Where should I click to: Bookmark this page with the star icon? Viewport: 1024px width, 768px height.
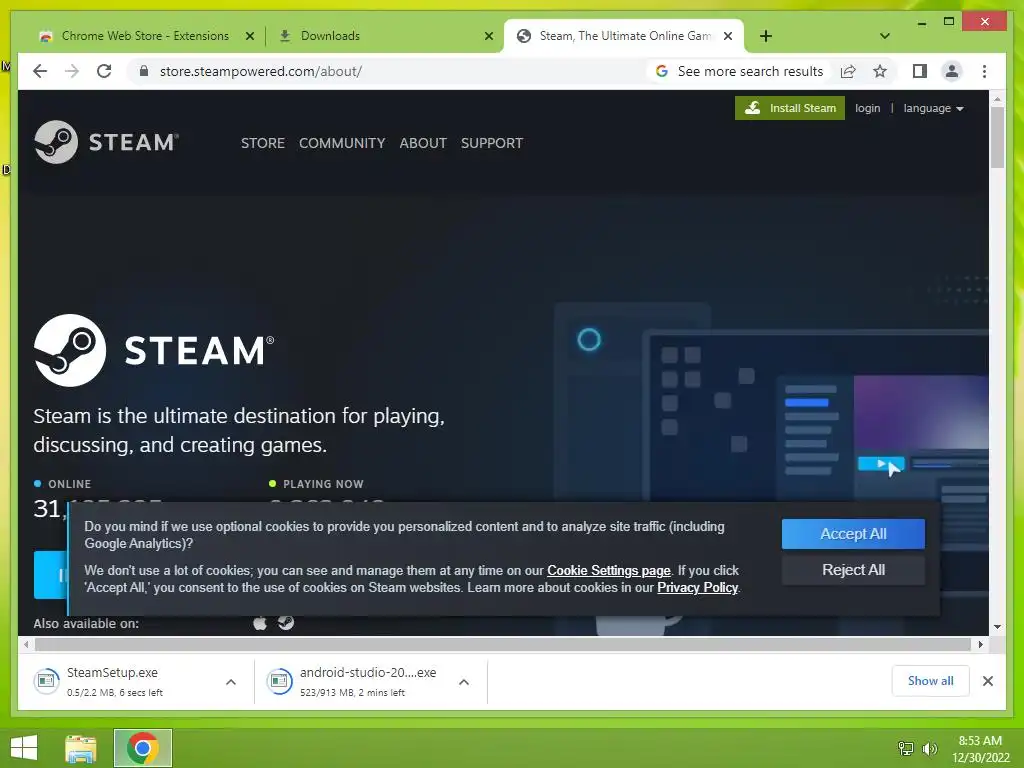point(880,71)
